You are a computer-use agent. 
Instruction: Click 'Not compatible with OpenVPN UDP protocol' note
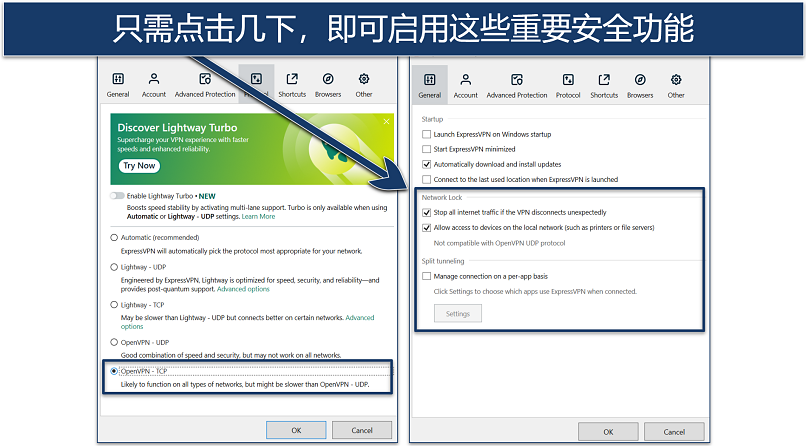[x=499, y=243]
